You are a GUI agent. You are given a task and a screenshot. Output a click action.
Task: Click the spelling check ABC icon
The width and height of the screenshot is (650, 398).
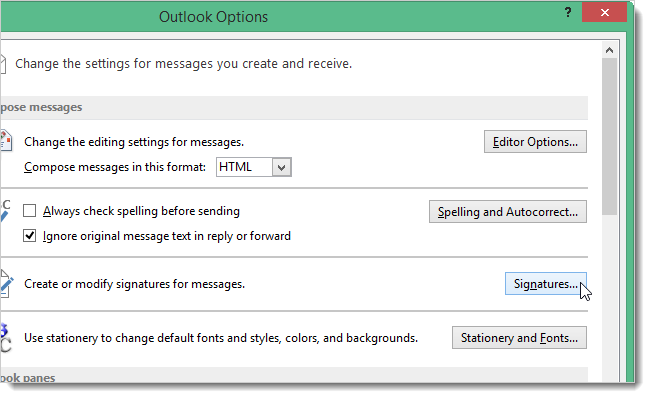point(5,211)
